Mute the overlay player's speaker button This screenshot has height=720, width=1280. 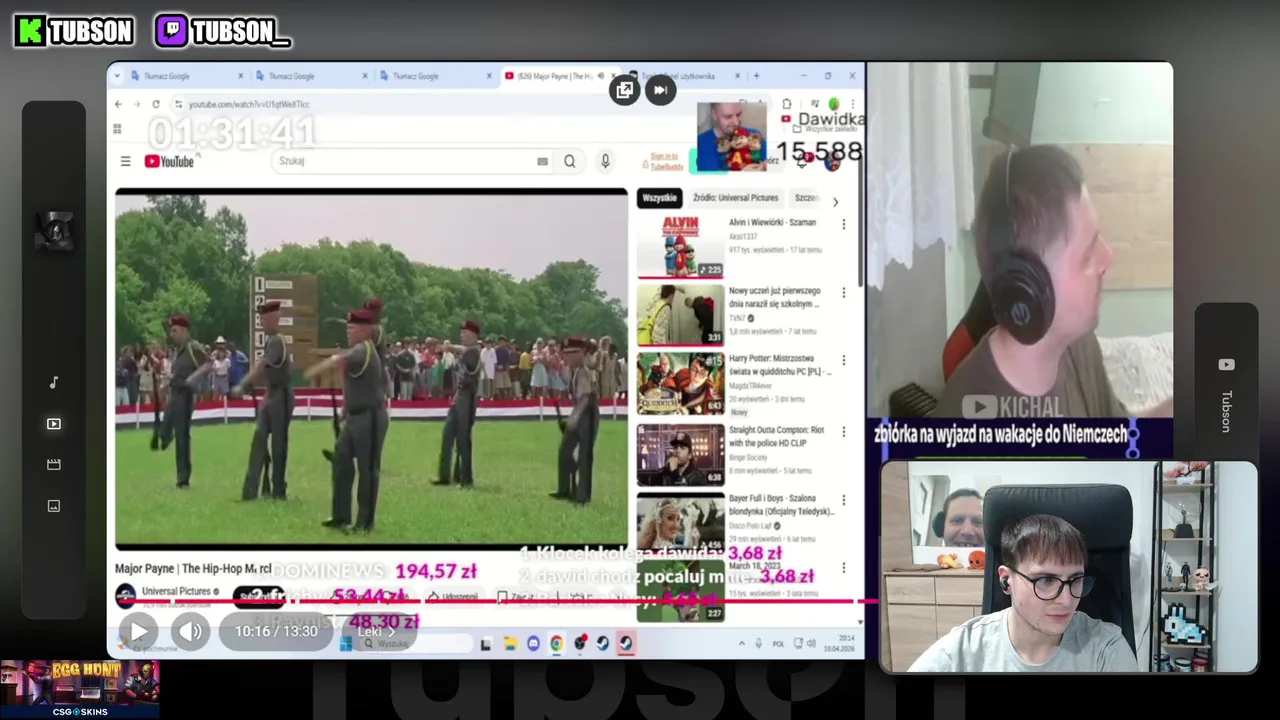190,631
